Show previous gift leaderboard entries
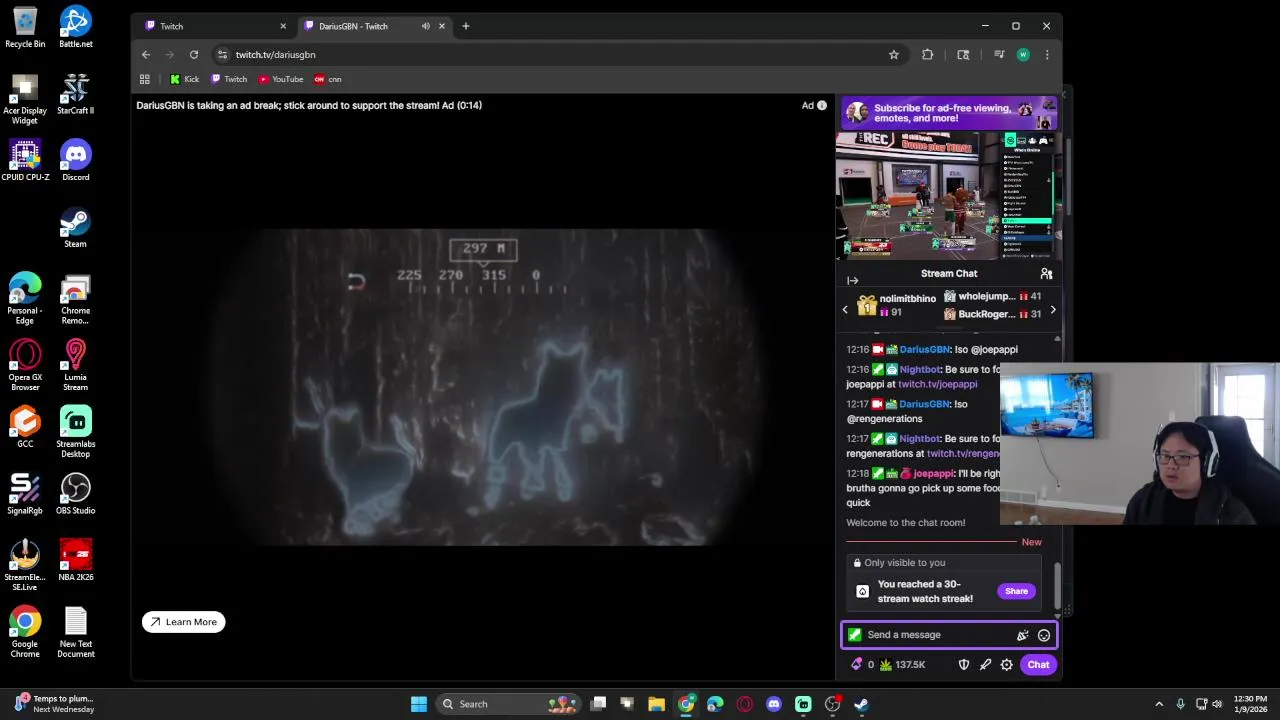The image size is (1280, 720). point(845,309)
